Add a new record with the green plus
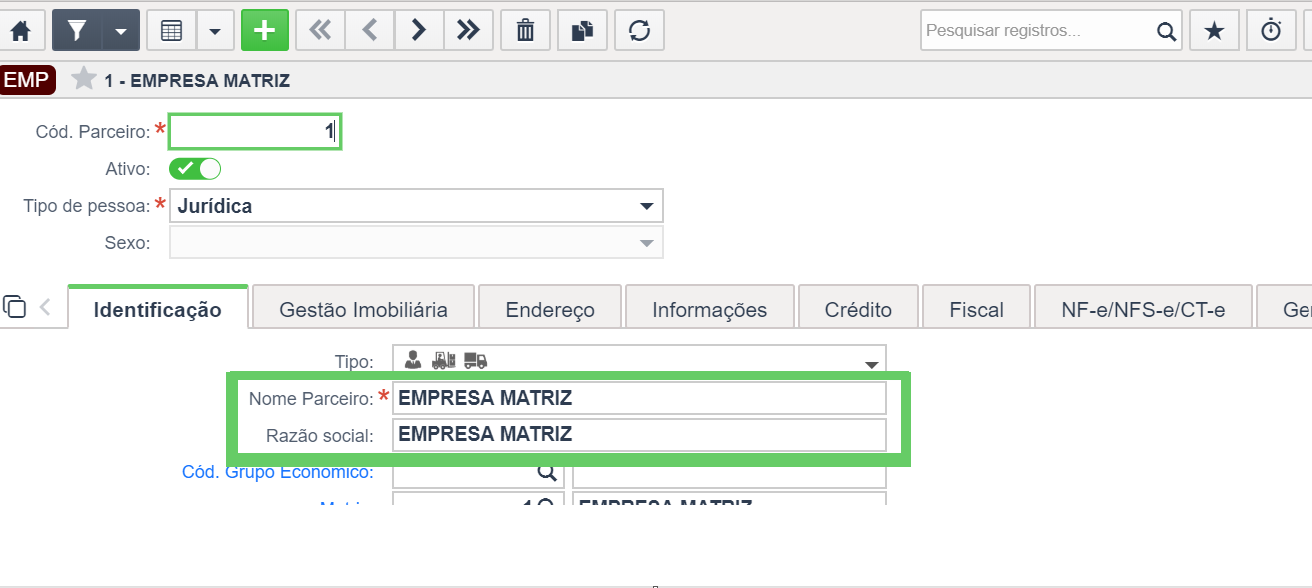Viewport: 1312px width, 588px height. tap(265, 31)
